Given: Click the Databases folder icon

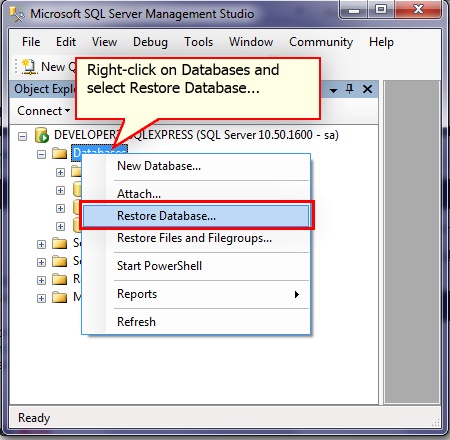Looking at the screenshot, I should pyautogui.click(x=60, y=154).
